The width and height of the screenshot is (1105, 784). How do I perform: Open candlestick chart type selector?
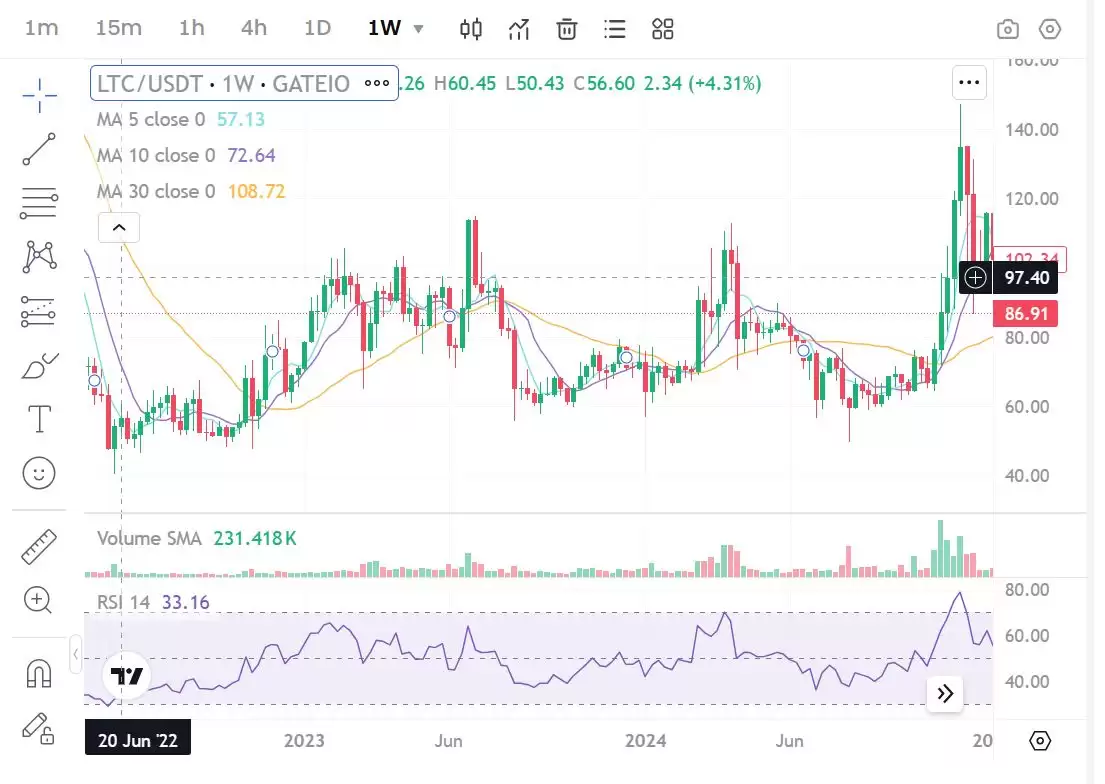point(471,29)
